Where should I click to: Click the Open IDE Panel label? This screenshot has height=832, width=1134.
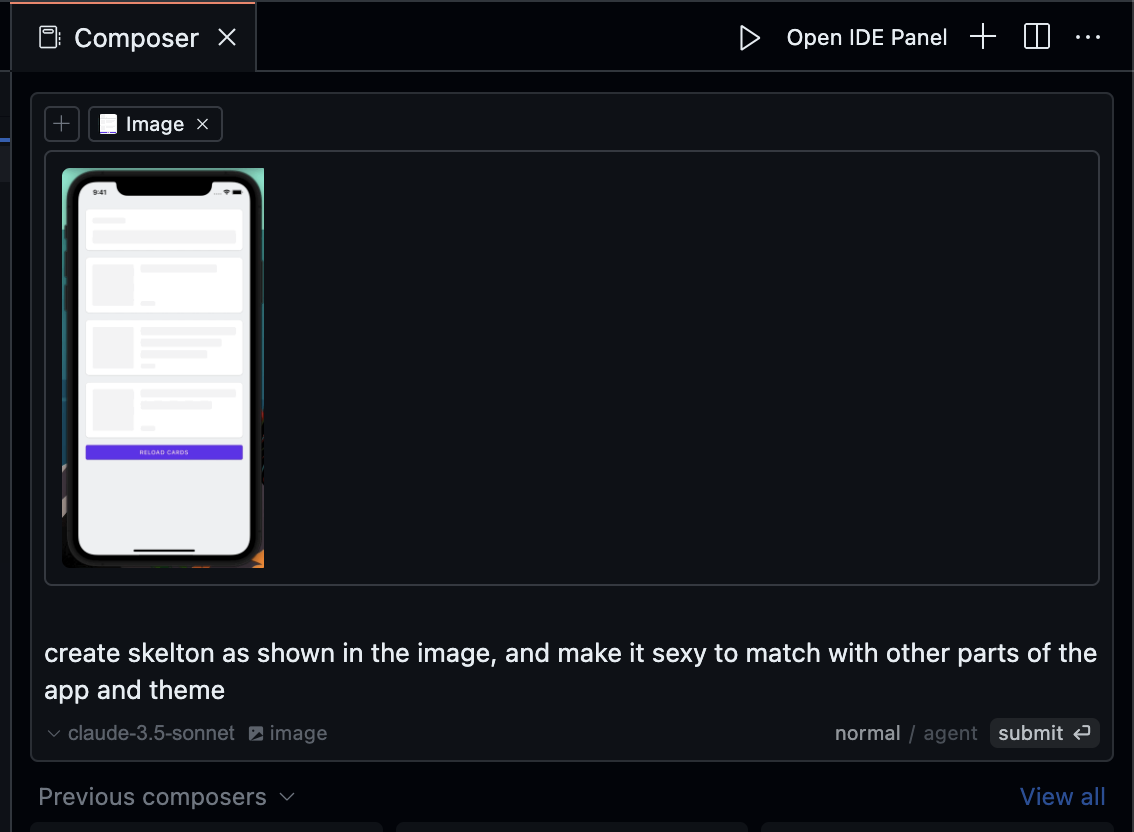[866, 38]
